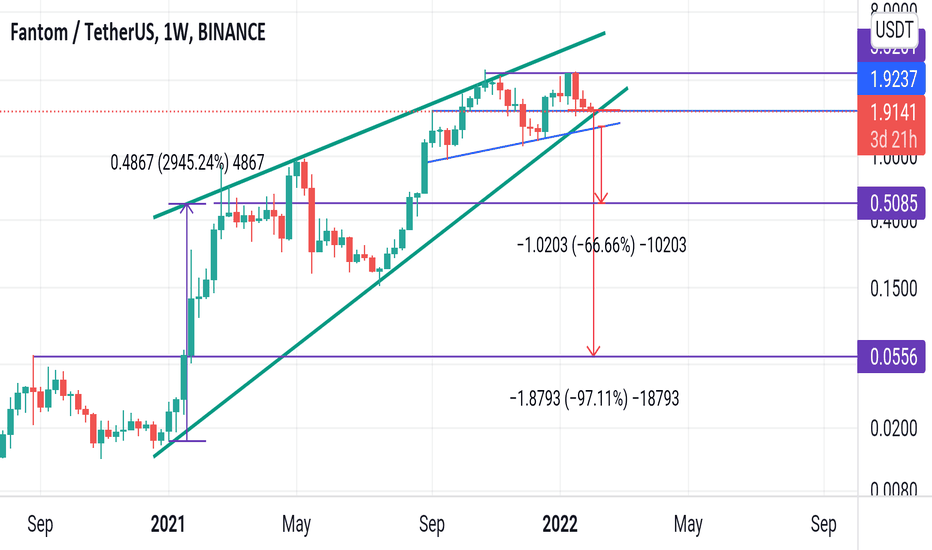Select the blue support trendline
This screenshot has height=550, width=932.
[524, 142]
